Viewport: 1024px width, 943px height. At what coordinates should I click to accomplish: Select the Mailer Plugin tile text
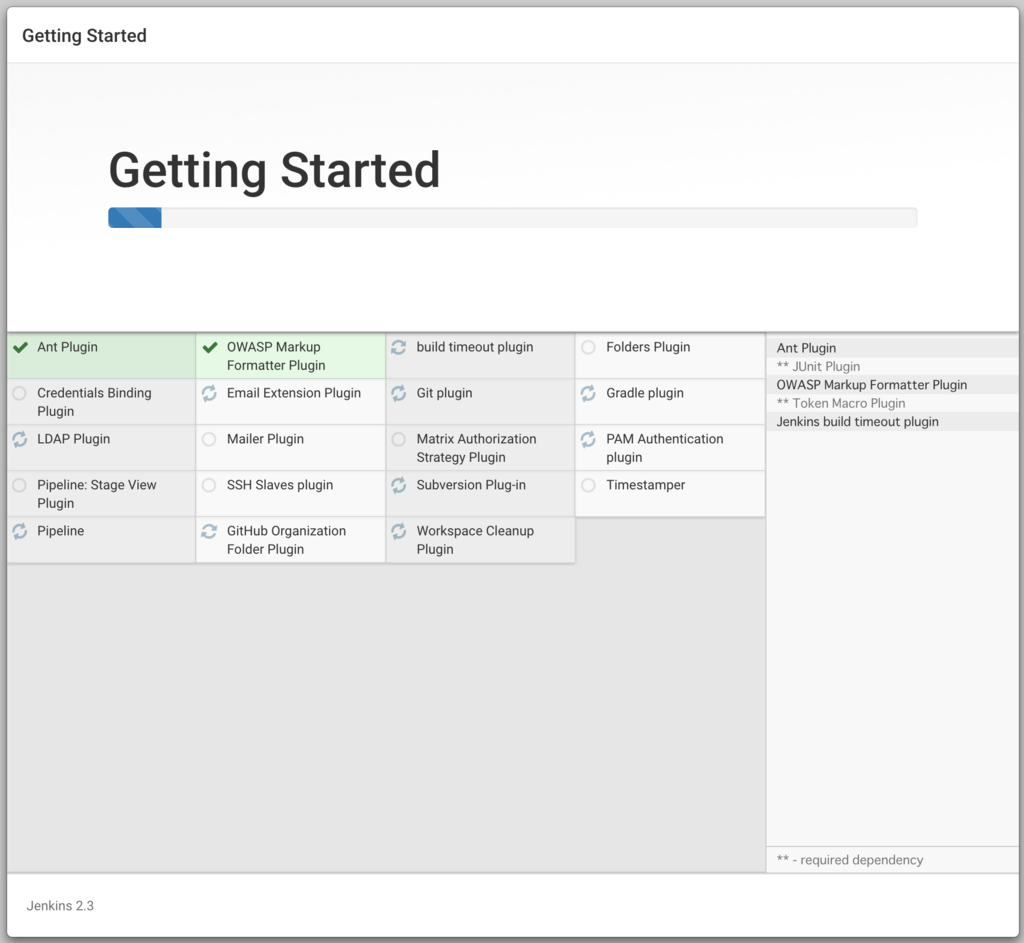(265, 440)
